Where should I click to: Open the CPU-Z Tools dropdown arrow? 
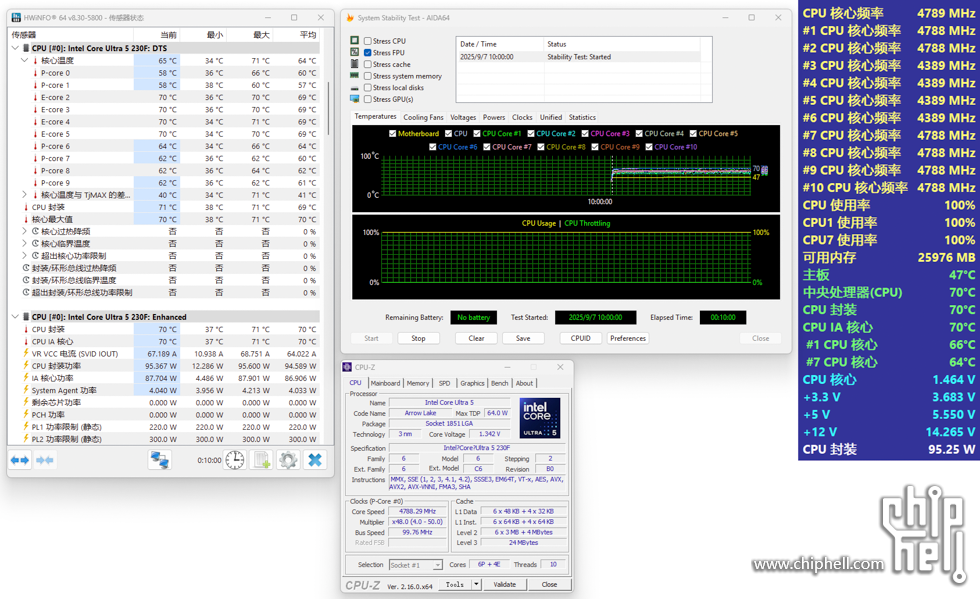tap(476, 584)
